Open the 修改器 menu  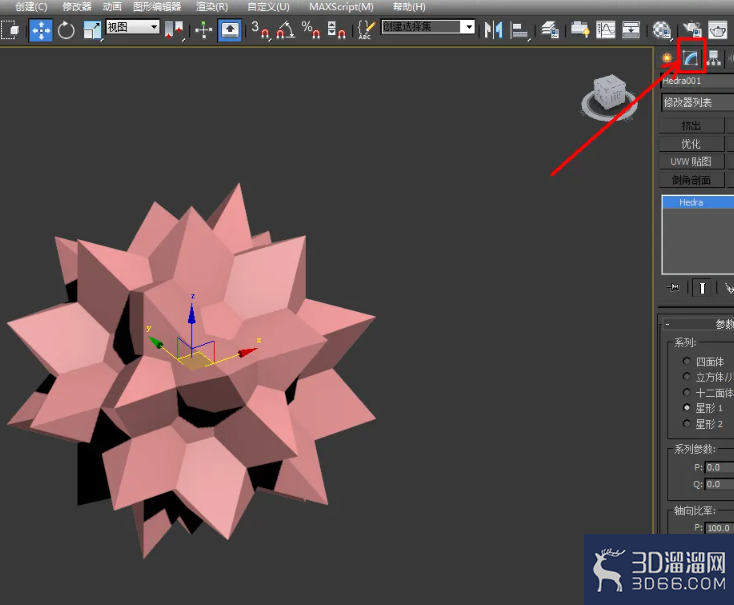click(77, 7)
